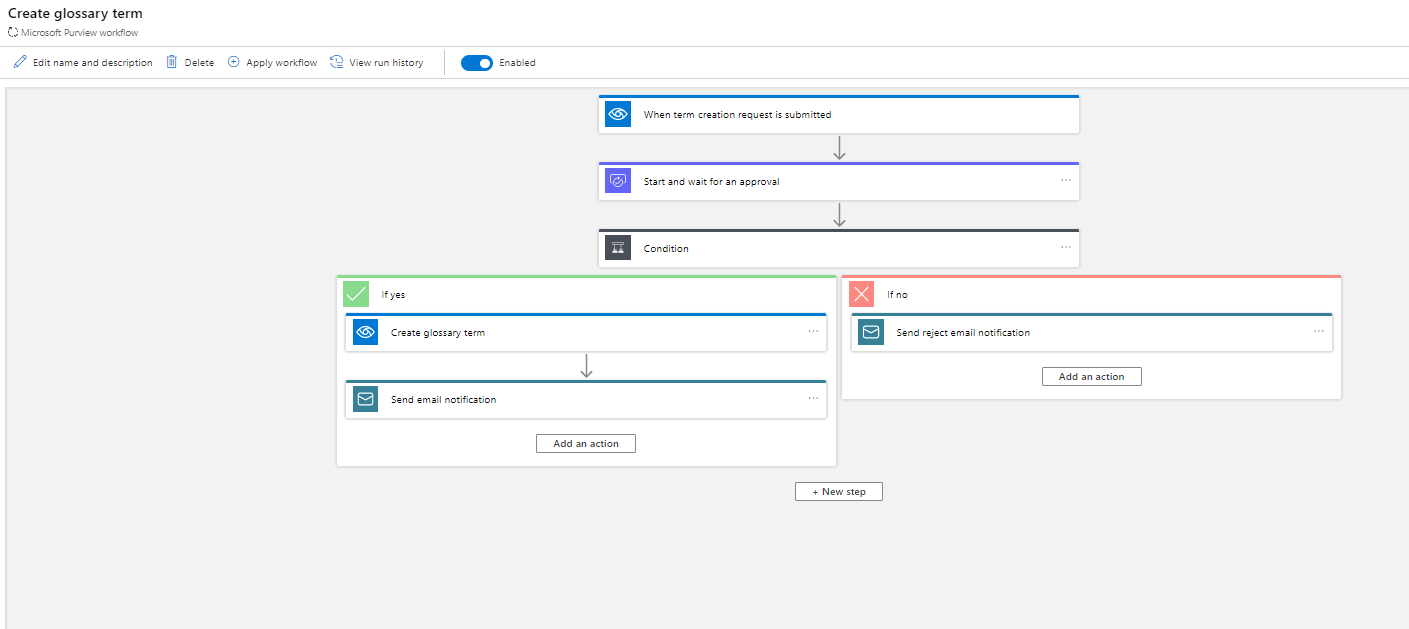Click the approval icon on Start and wait step
1409x629 pixels.
click(618, 181)
